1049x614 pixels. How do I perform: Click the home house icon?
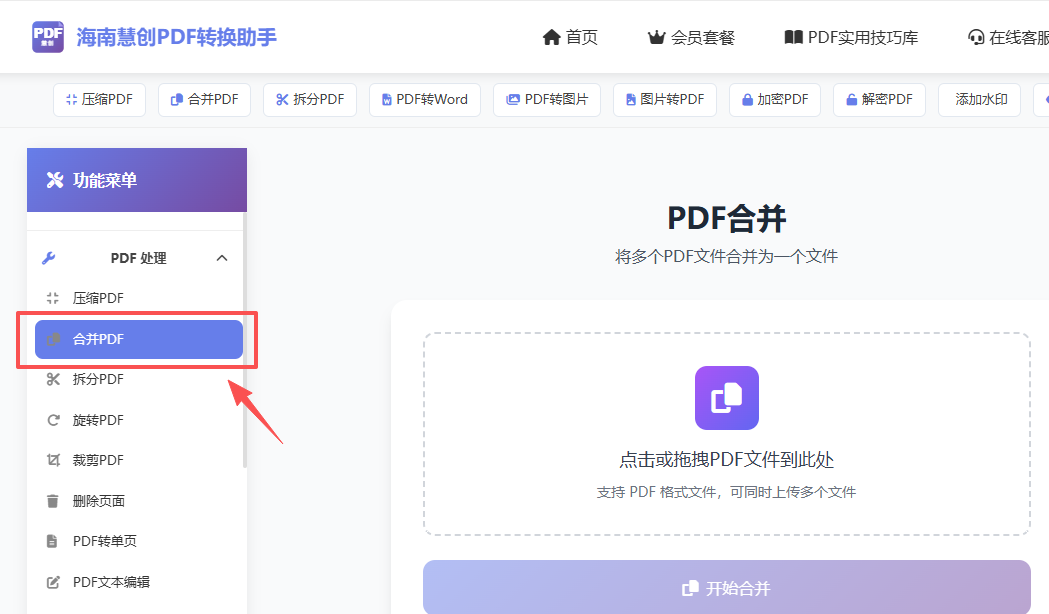551,37
